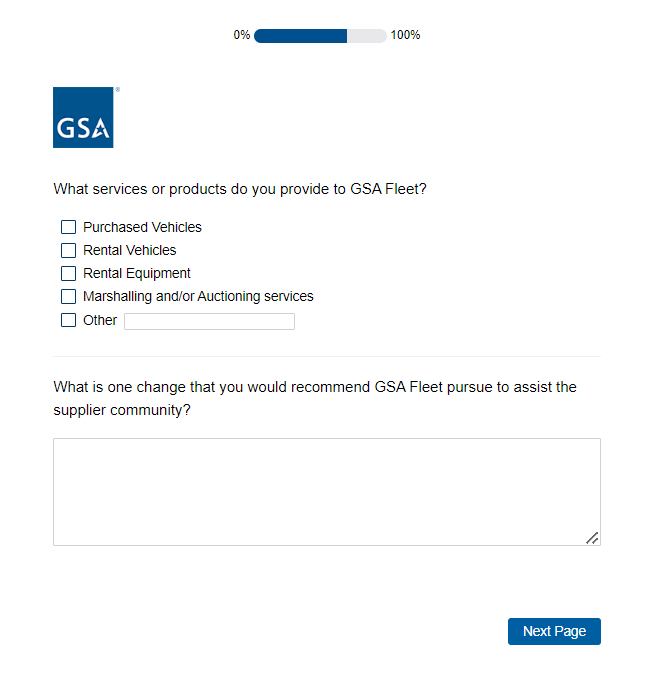Click the "Marshalling and/or Auctioning services" label text
Image resolution: width=647 pixels, height=684 pixels.
198,296
